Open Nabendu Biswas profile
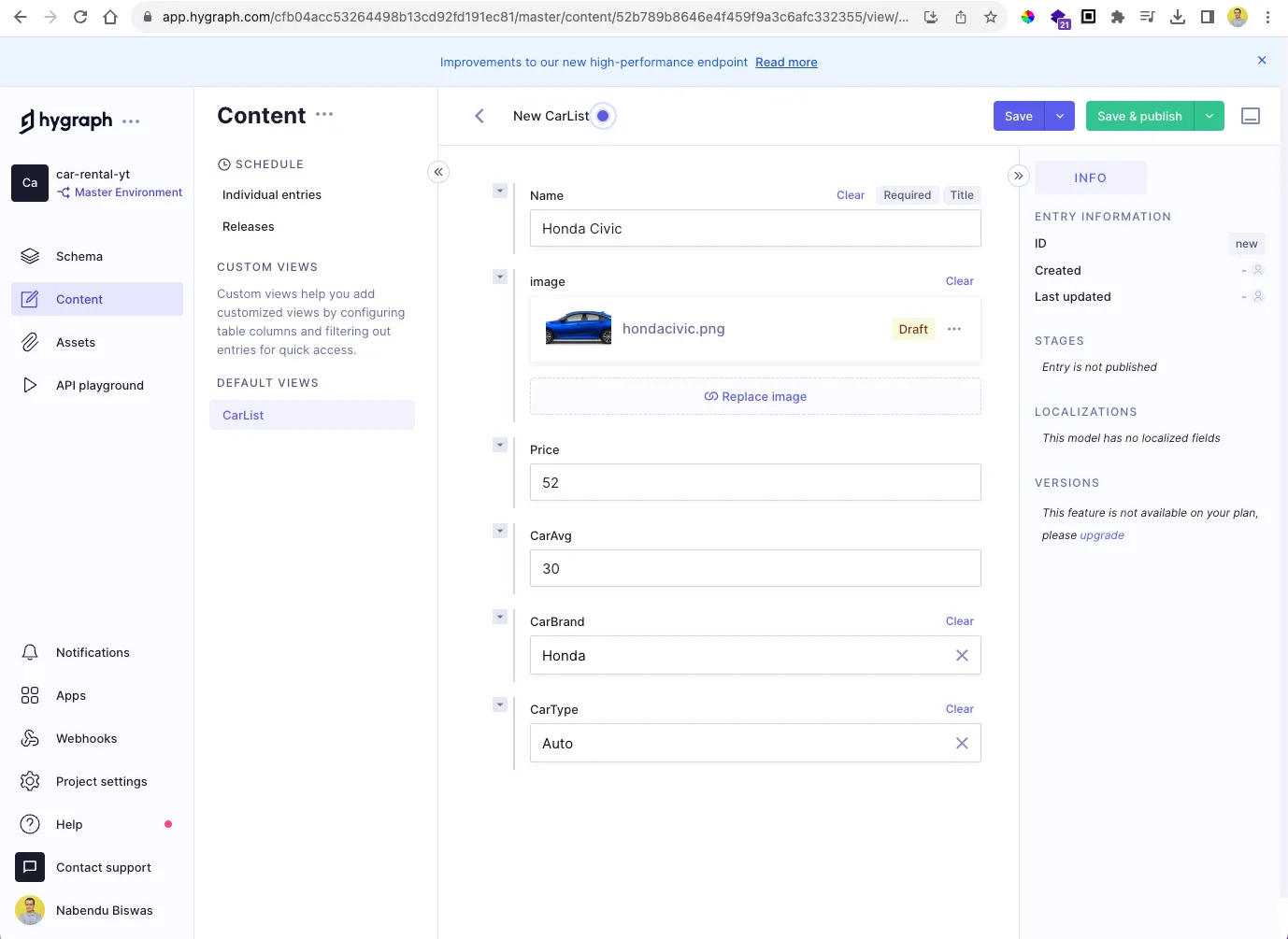This screenshot has height=939, width=1288. pyautogui.click(x=97, y=910)
